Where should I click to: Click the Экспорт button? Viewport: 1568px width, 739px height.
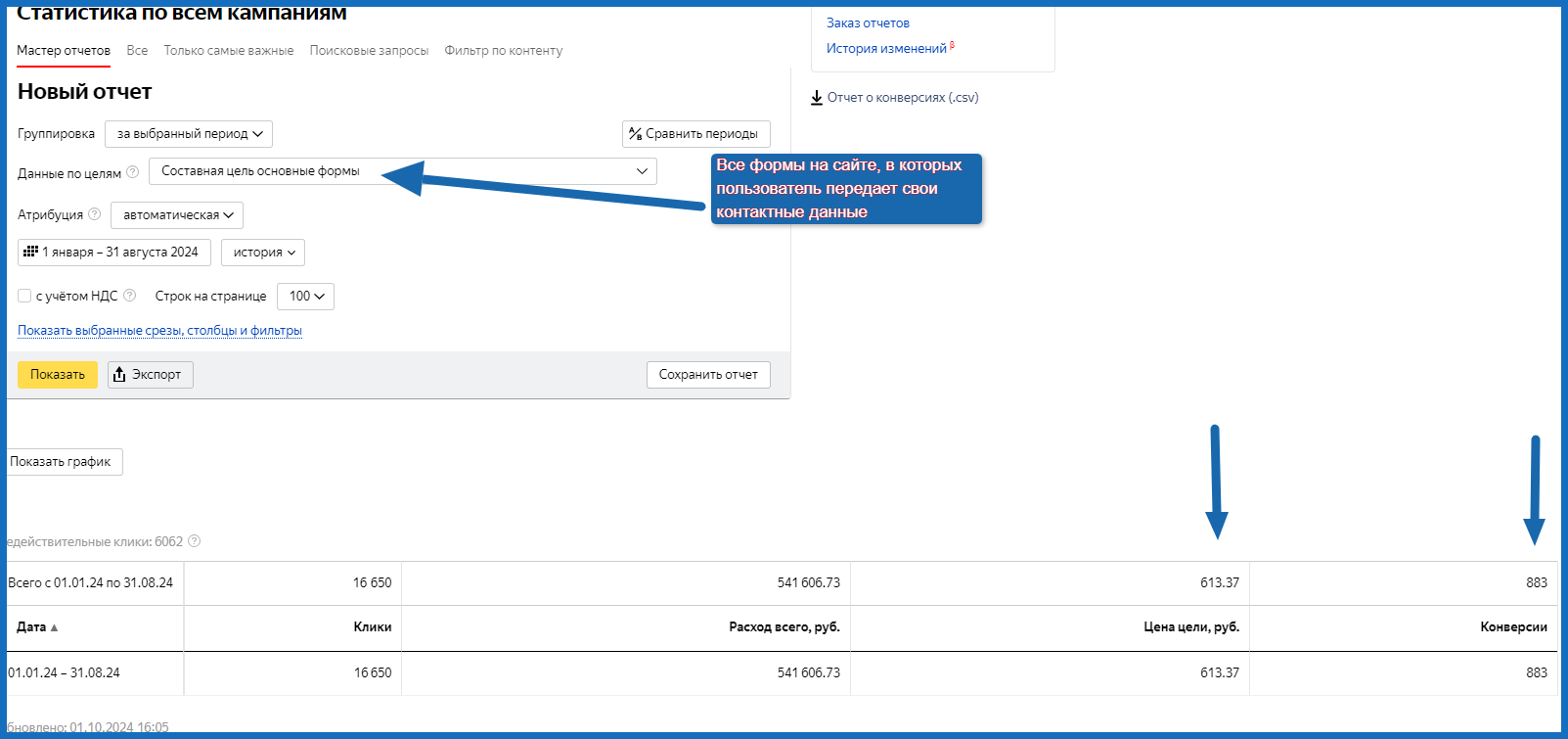(x=151, y=375)
